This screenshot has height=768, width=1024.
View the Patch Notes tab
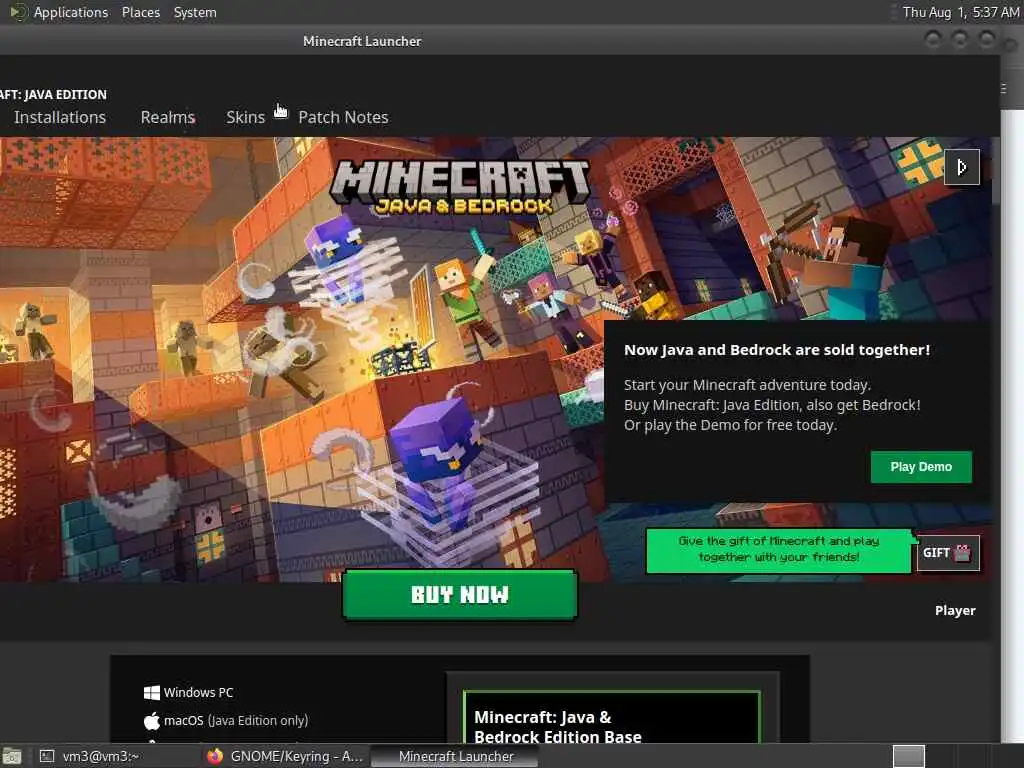[x=344, y=117]
